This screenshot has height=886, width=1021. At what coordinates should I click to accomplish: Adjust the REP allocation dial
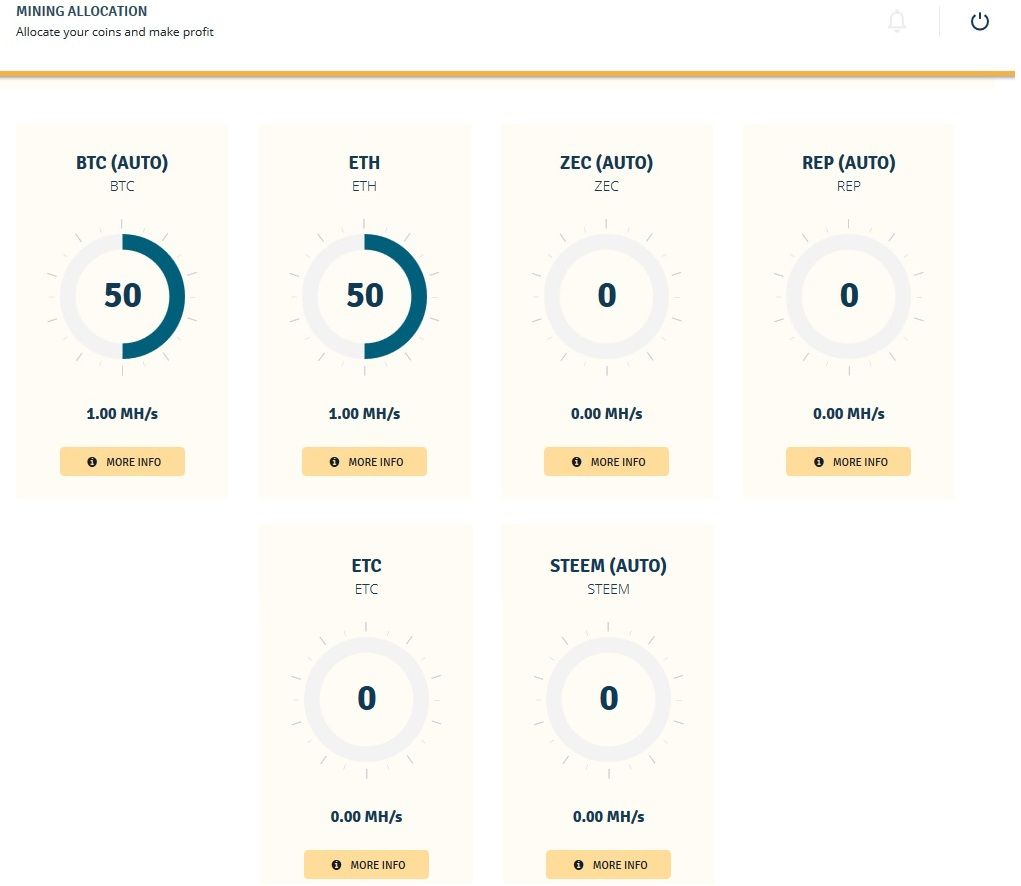point(848,296)
